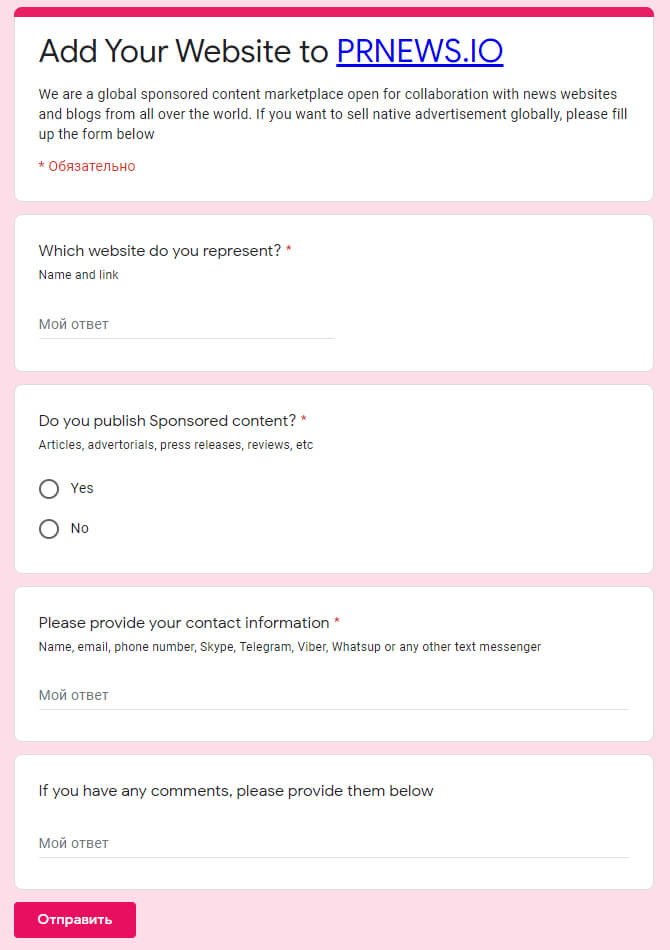The image size is (670, 950).
Task: Click the website name and link answer field
Action: [186, 325]
